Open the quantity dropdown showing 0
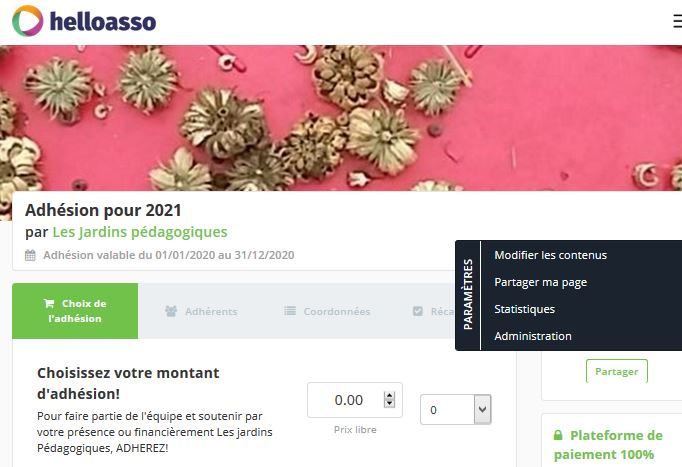The height and width of the screenshot is (467, 682). (455, 409)
